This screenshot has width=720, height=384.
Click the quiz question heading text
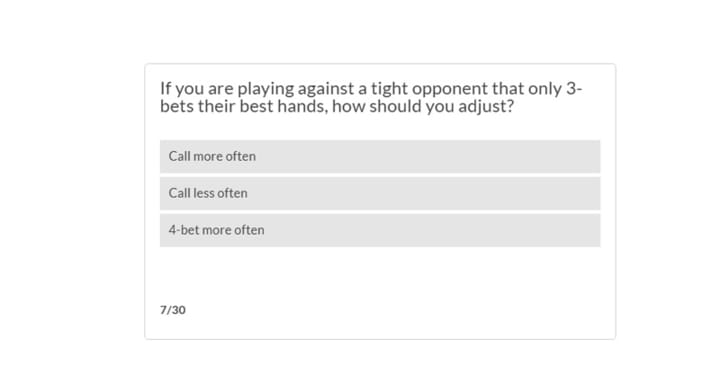[x=371, y=97]
